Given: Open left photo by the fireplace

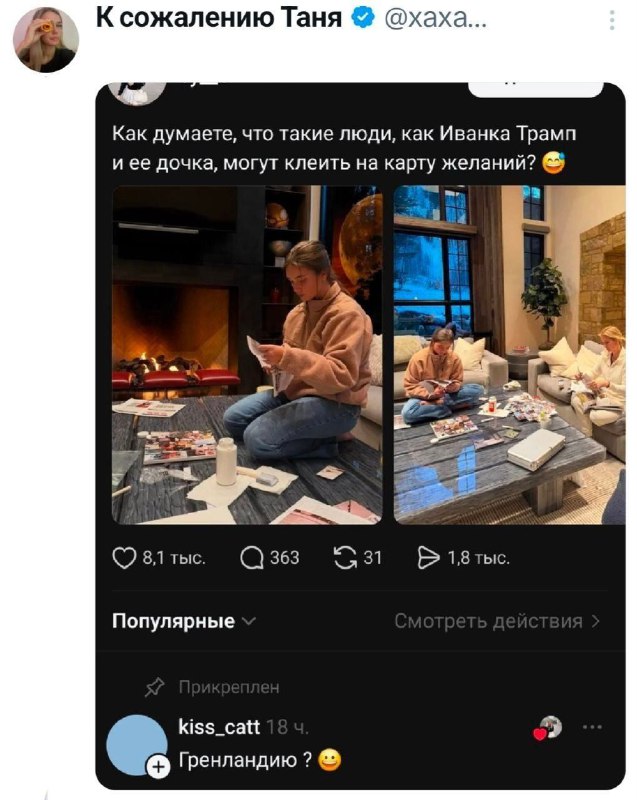Looking at the screenshot, I should [246, 354].
